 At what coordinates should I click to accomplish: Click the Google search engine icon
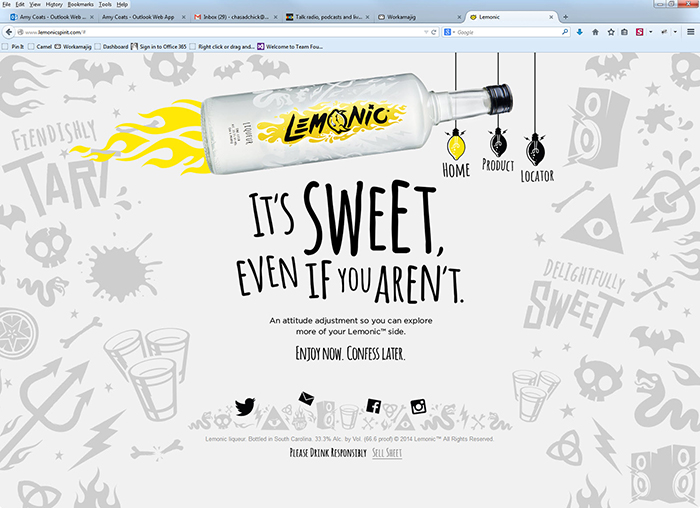click(447, 32)
